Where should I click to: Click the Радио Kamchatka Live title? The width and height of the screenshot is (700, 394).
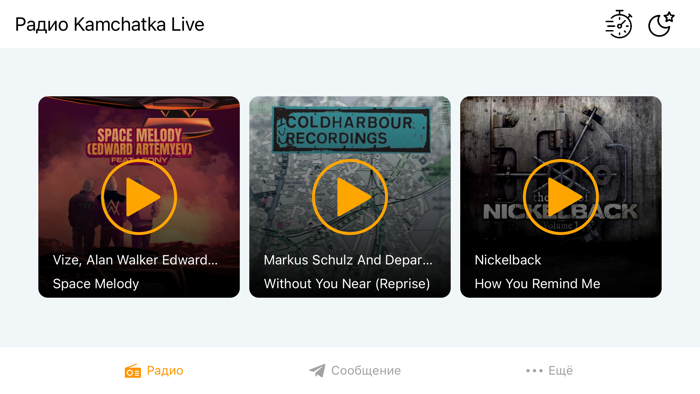[109, 25]
